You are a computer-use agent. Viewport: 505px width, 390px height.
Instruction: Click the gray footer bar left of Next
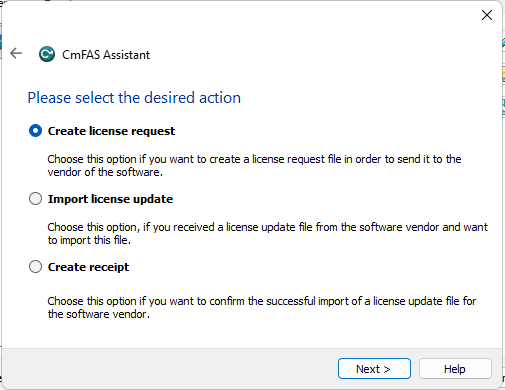[x=170, y=369]
